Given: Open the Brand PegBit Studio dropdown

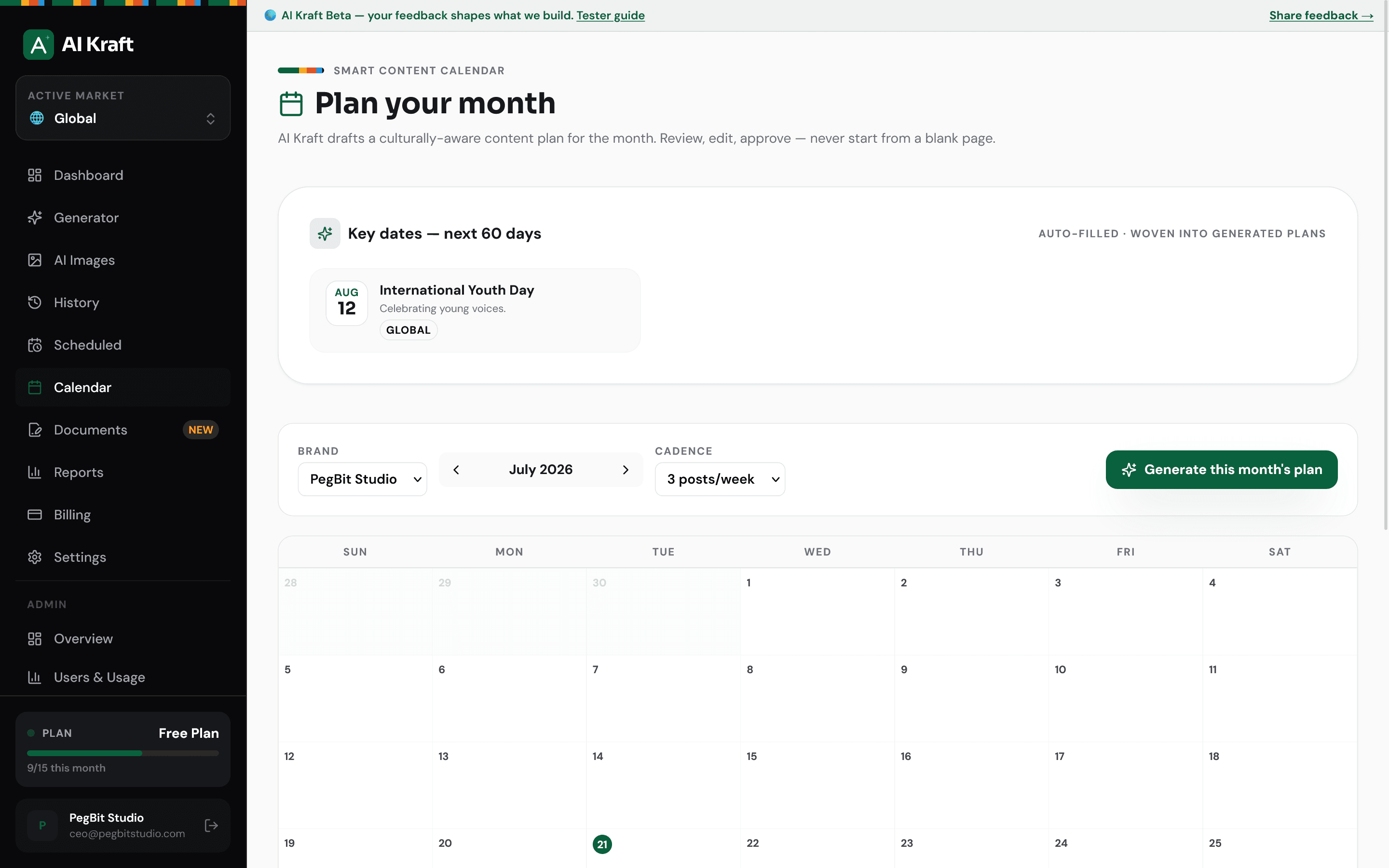Looking at the screenshot, I should pos(362,479).
